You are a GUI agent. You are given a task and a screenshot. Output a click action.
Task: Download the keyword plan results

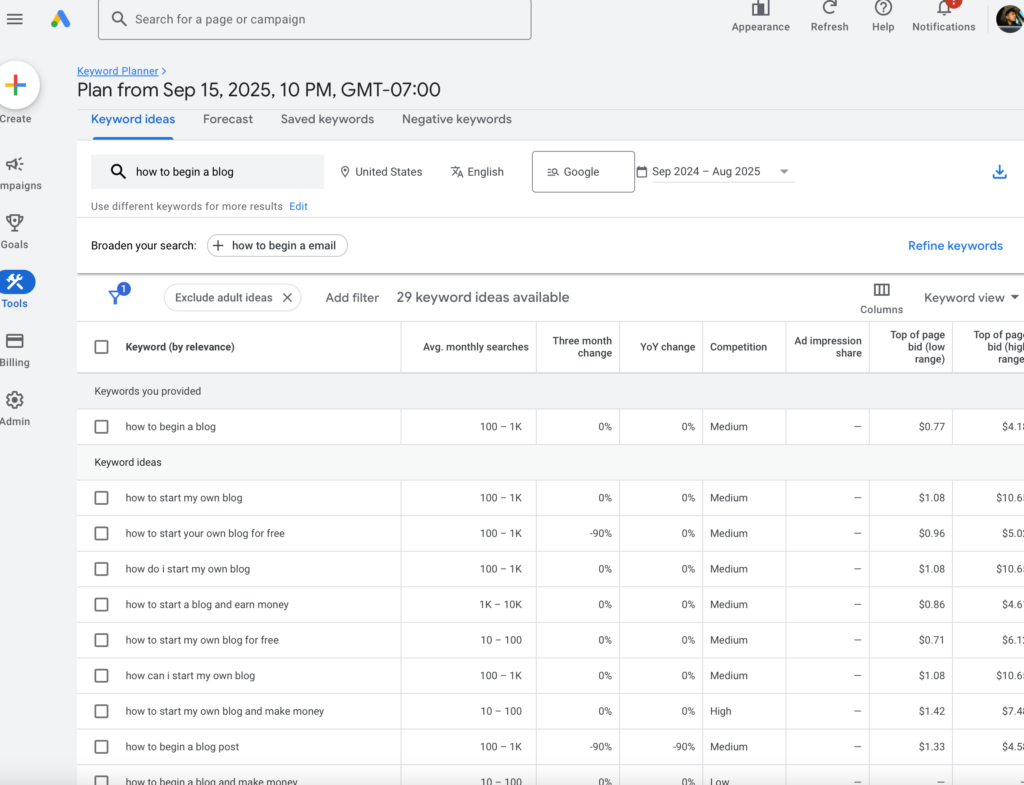coord(999,171)
